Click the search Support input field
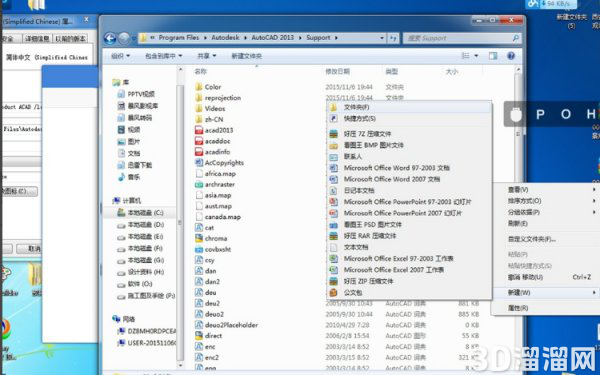This screenshot has width=600, height=375. [462, 38]
